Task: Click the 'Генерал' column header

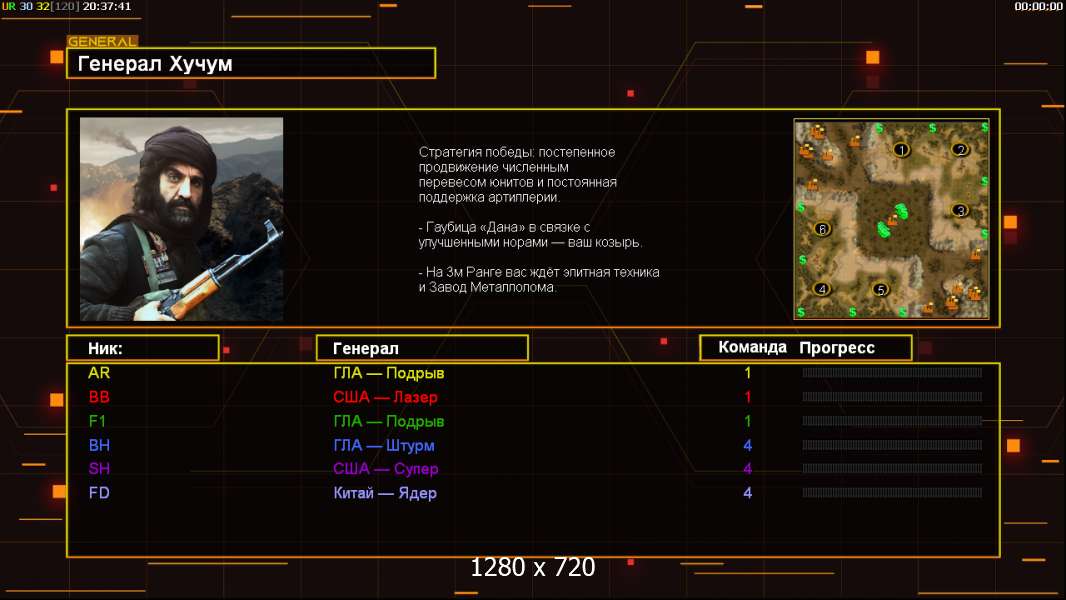Action: click(422, 348)
